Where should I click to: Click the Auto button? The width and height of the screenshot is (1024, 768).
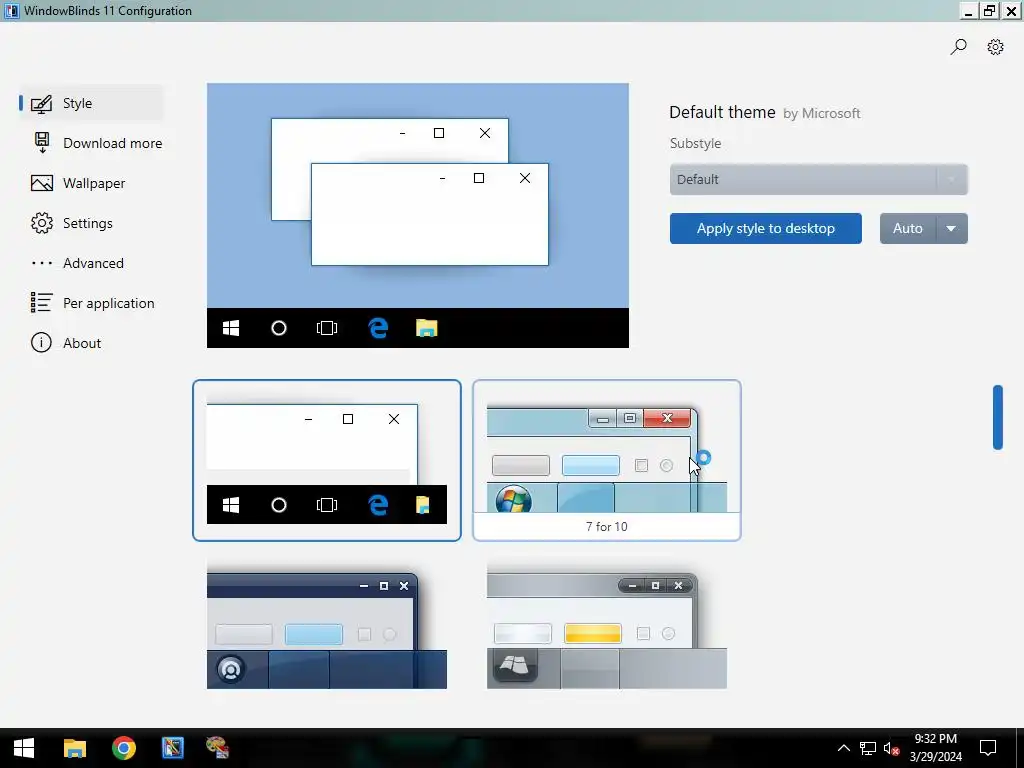pos(908,229)
